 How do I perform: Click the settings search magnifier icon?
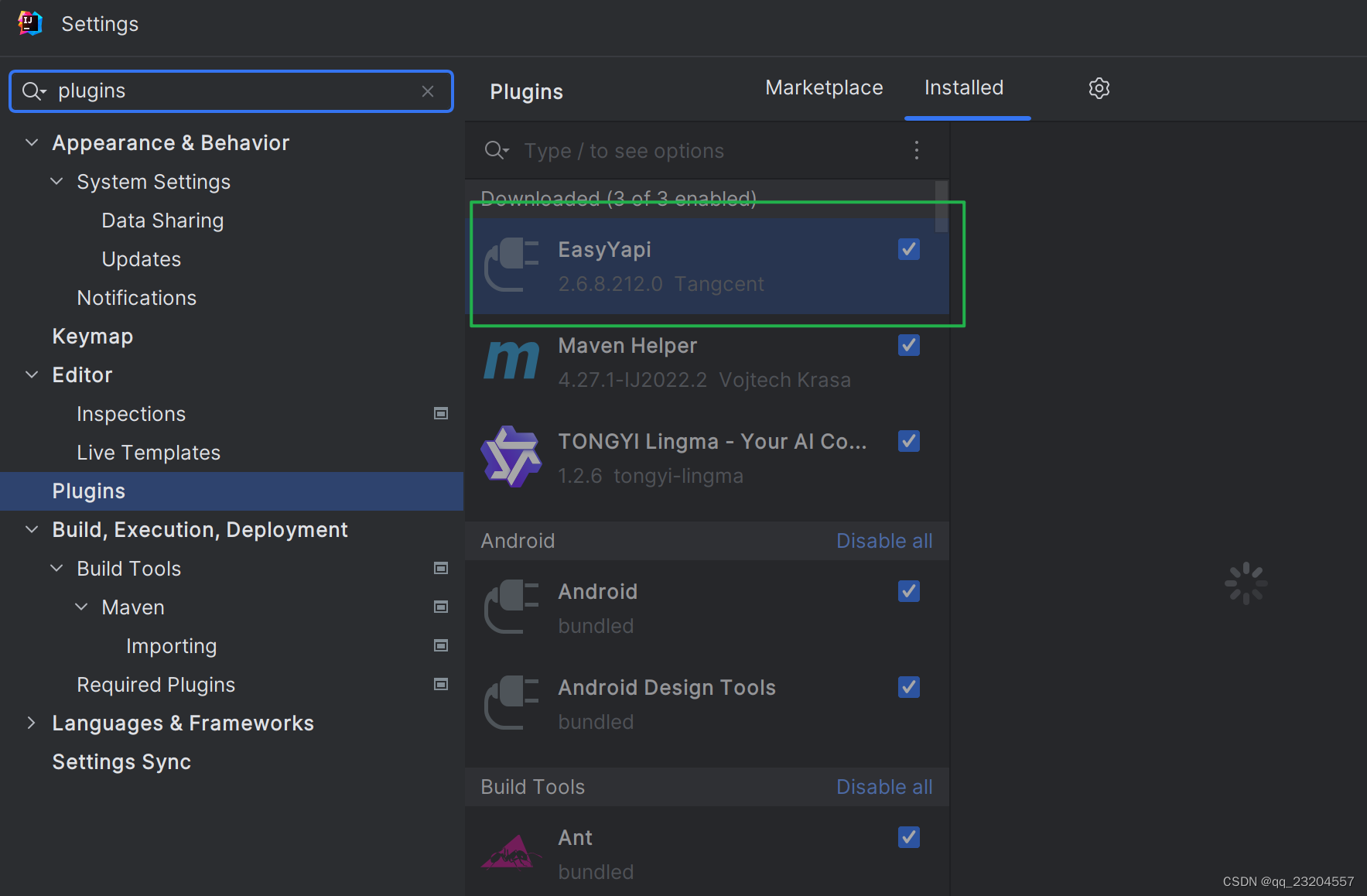(x=32, y=91)
